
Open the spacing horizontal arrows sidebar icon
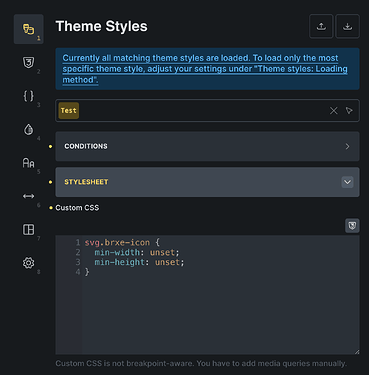(x=28, y=196)
